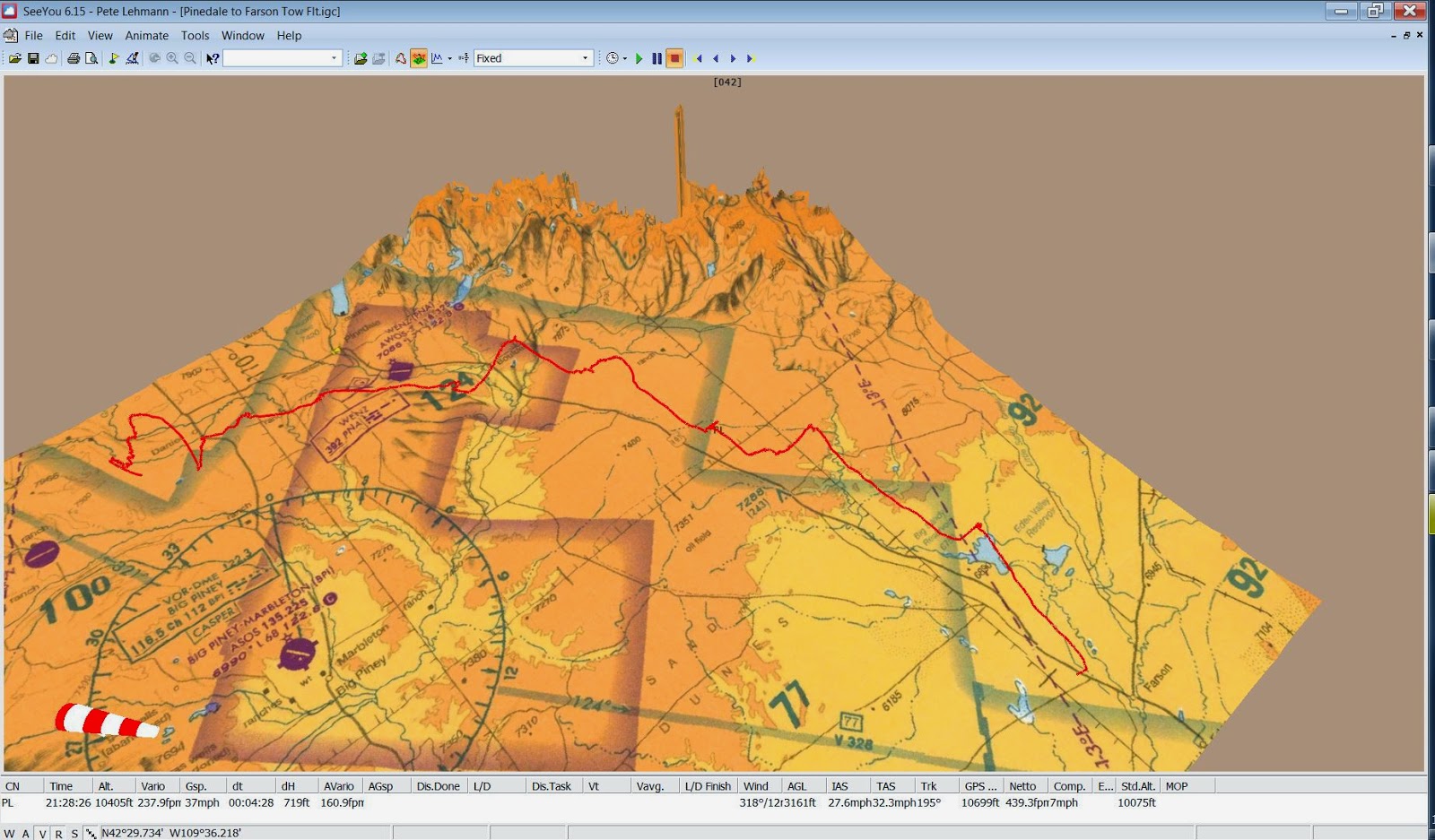Toggle the A status bar button
The height and width of the screenshot is (840, 1435).
(26, 834)
